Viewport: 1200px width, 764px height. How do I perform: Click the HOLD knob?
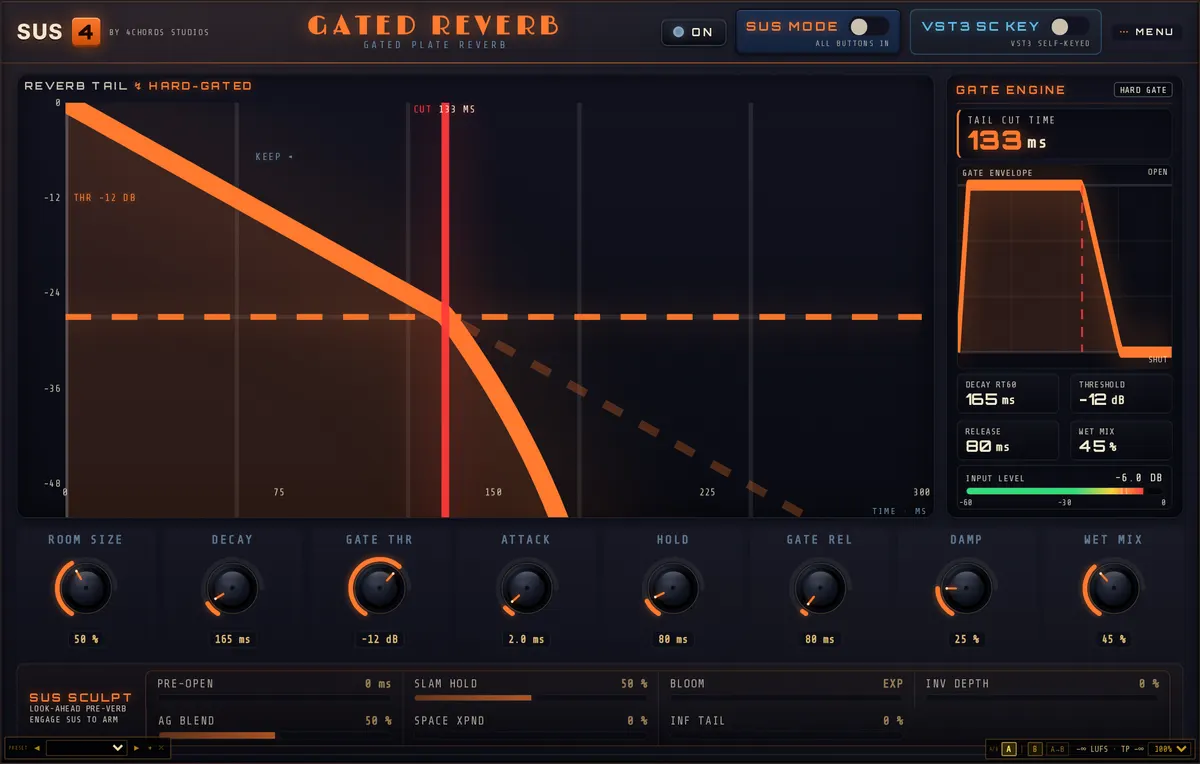click(x=672, y=589)
